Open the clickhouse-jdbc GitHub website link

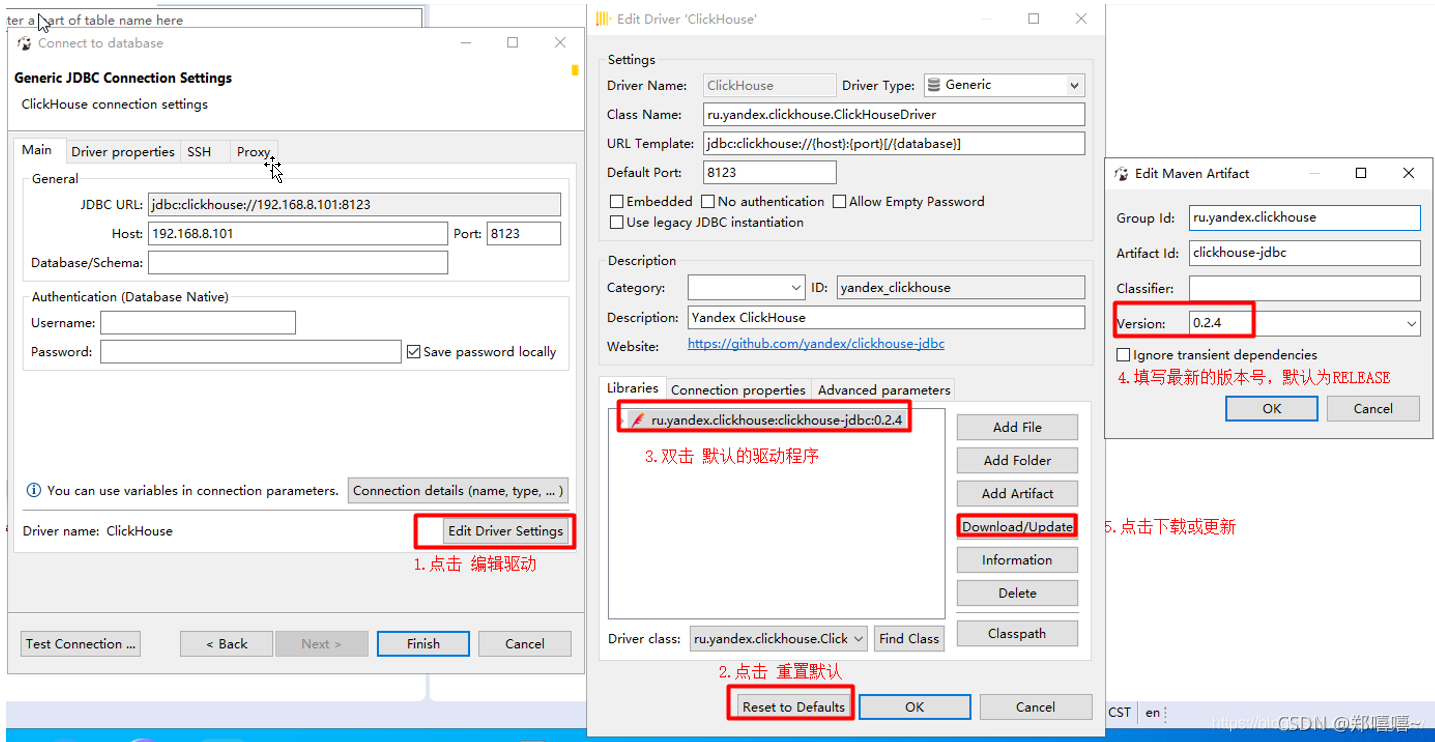click(x=816, y=344)
